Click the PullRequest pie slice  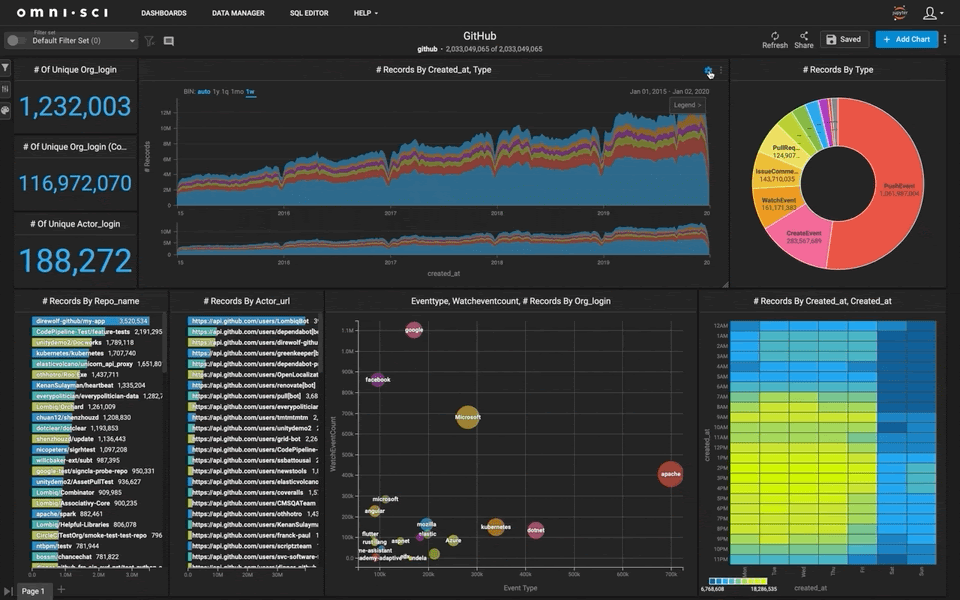tap(785, 151)
